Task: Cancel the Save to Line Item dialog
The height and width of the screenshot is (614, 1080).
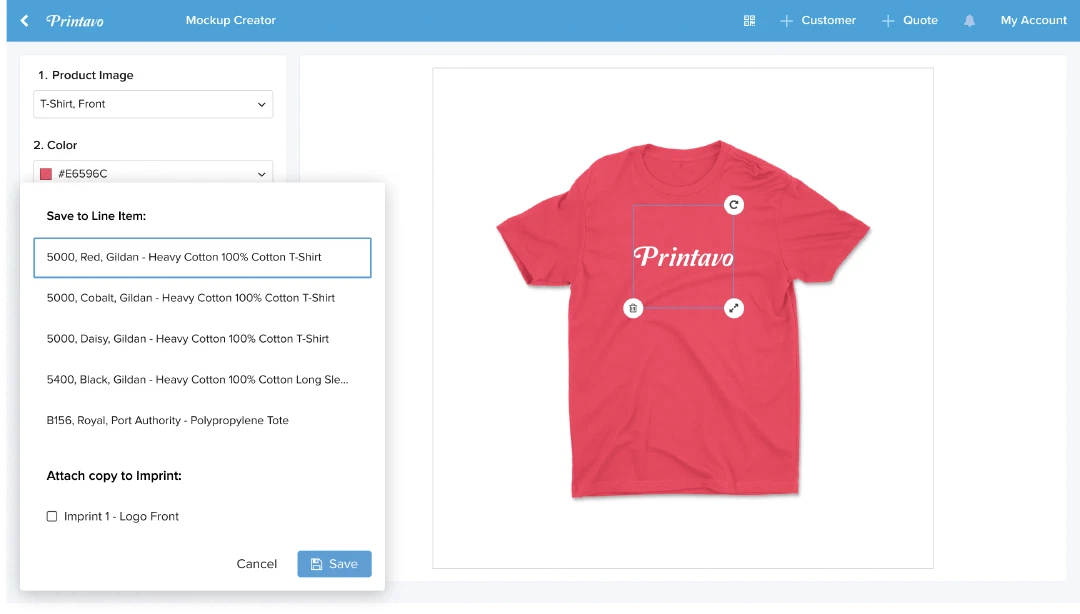Action: 256,564
